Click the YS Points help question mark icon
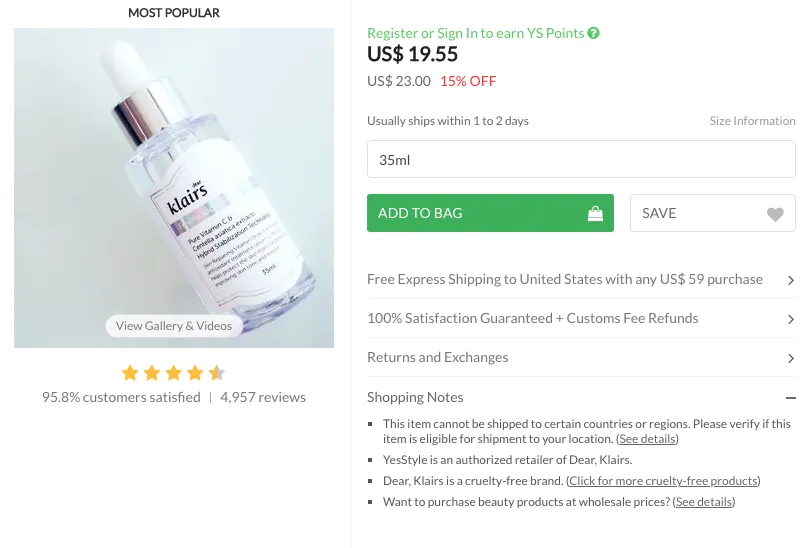812x548 pixels. point(594,33)
